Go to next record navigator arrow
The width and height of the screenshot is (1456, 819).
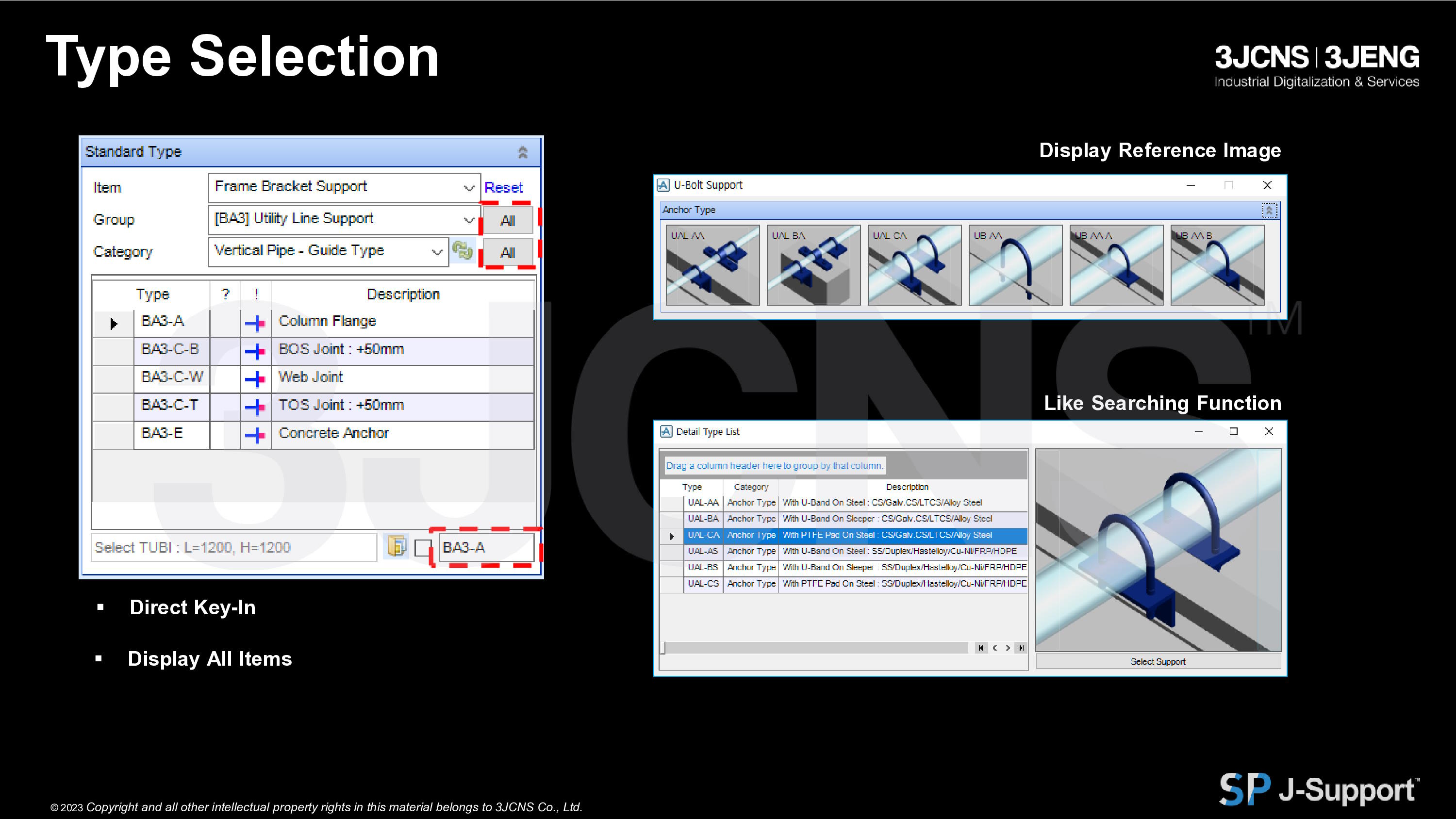click(x=1008, y=648)
